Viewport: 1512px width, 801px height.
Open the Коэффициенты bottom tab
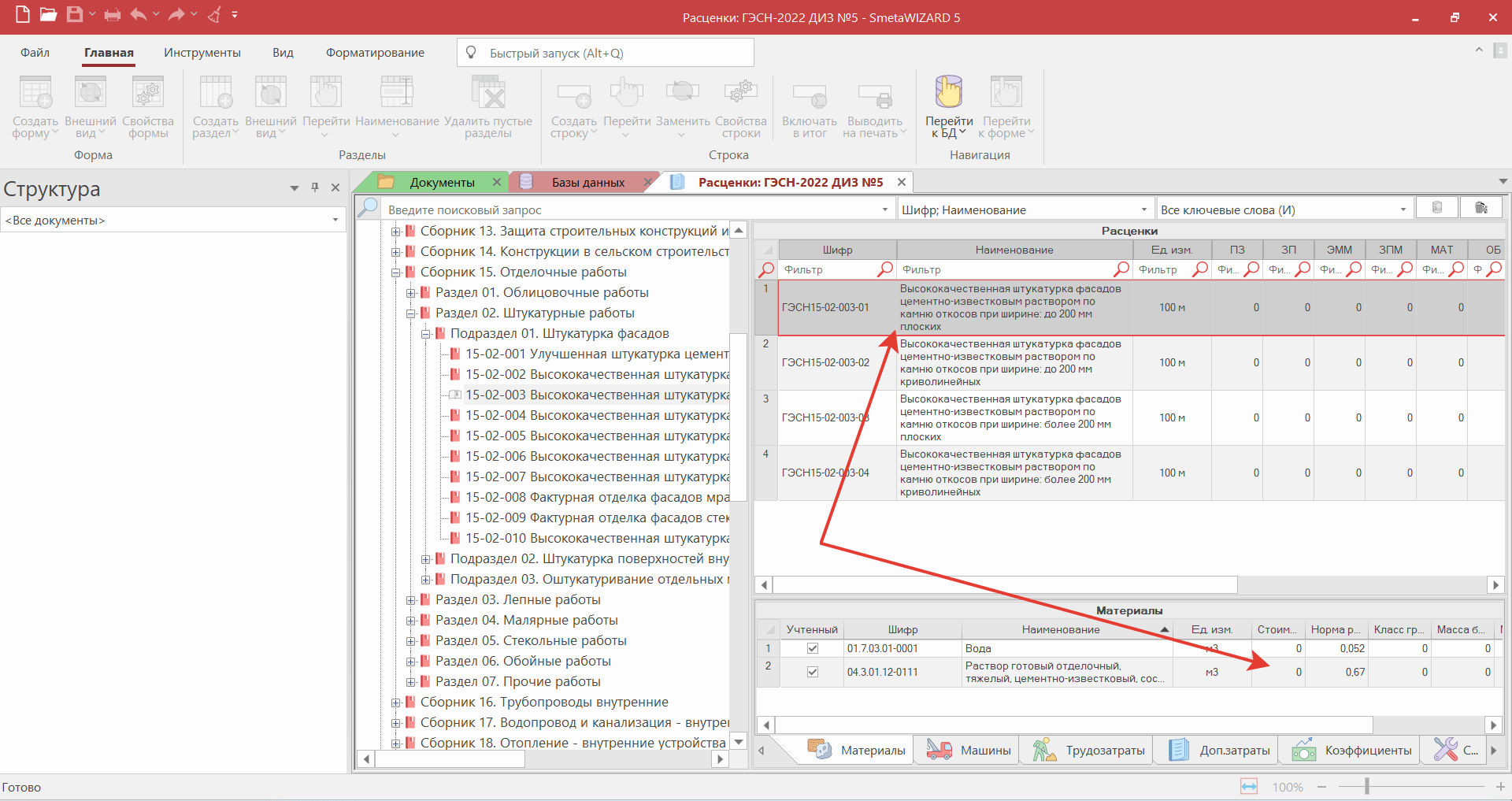click(x=1351, y=750)
